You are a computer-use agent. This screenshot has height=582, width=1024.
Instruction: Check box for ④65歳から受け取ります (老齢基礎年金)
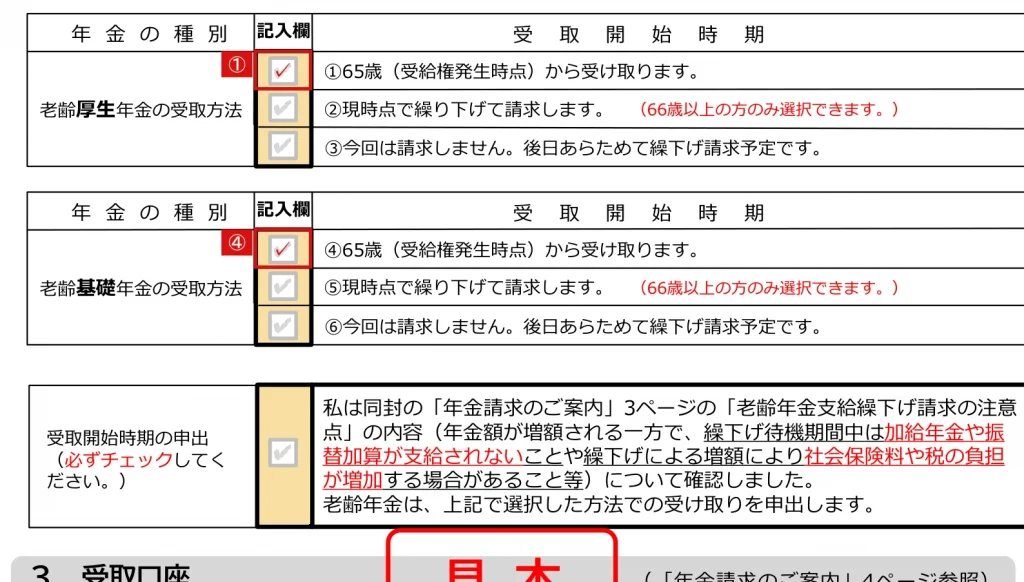pyautogui.click(x=282, y=249)
